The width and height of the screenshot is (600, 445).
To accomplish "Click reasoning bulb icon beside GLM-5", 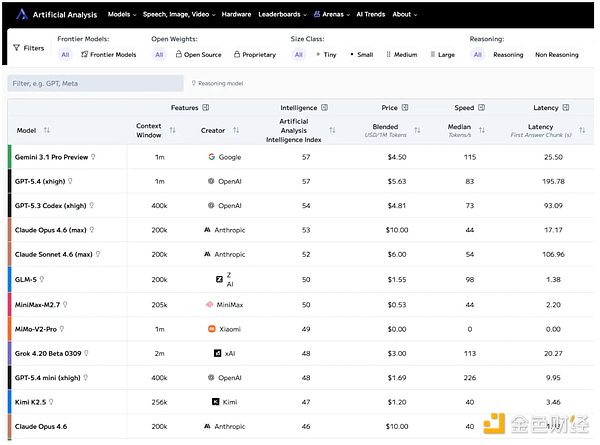I will pyautogui.click(x=42, y=280).
